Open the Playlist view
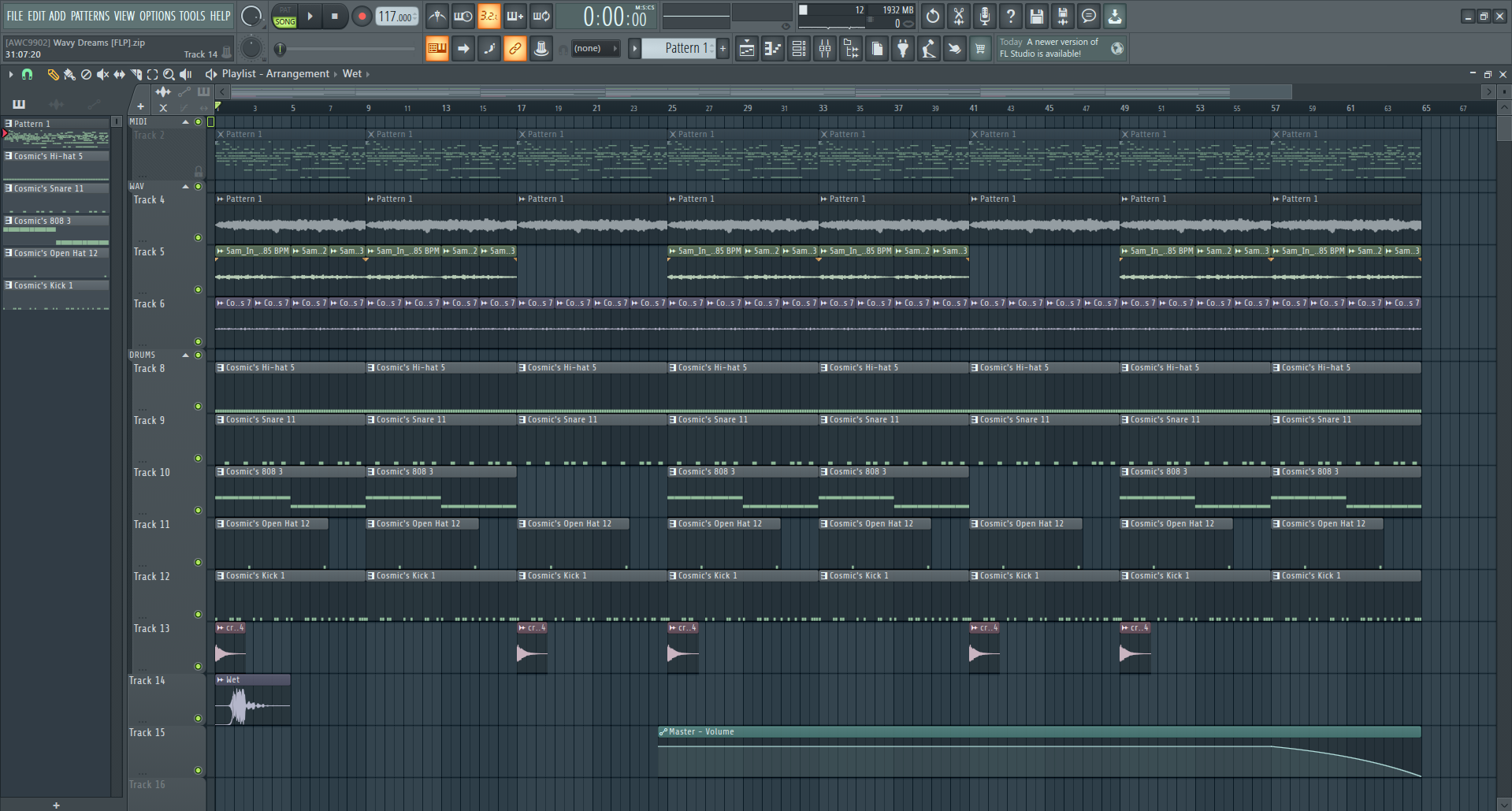This screenshot has width=1512, height=811. coord(747,49)
